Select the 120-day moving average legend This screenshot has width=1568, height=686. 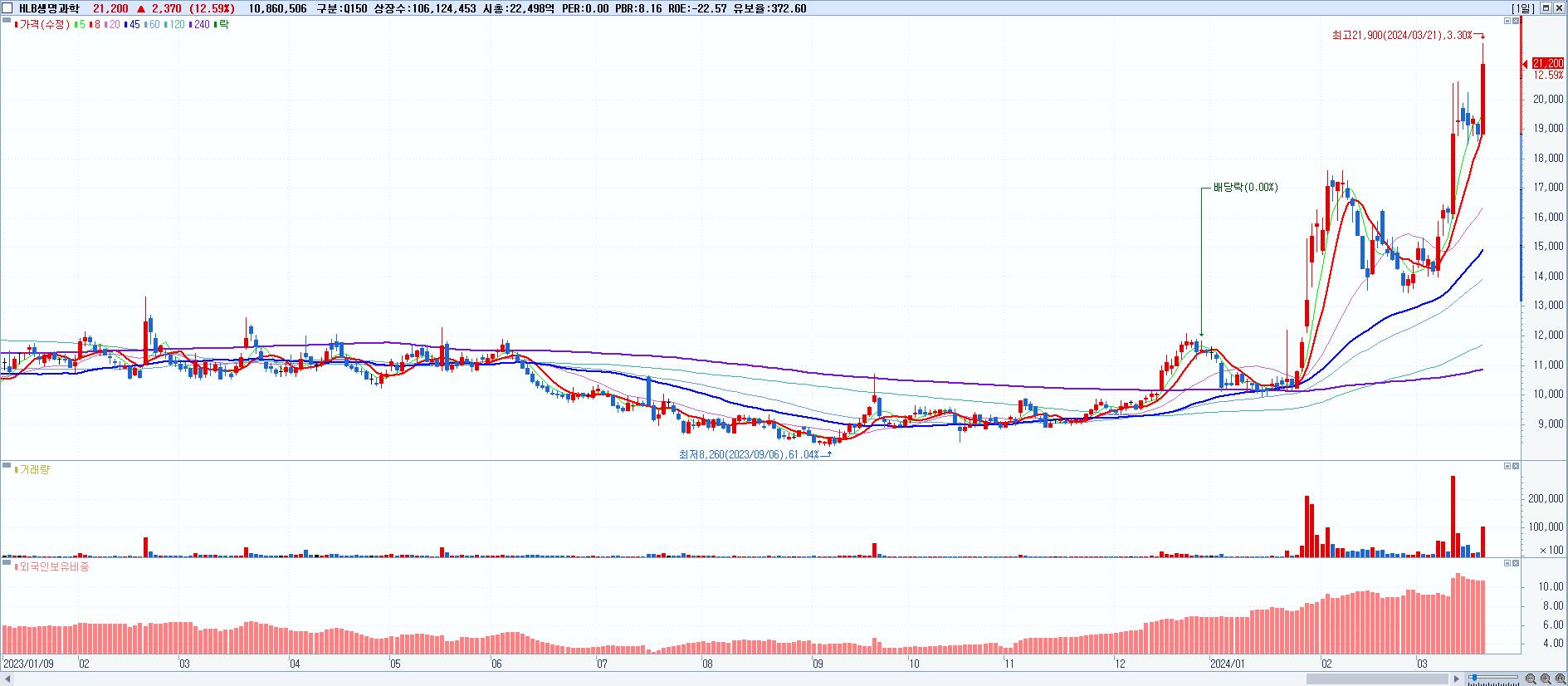coord(175,25)
